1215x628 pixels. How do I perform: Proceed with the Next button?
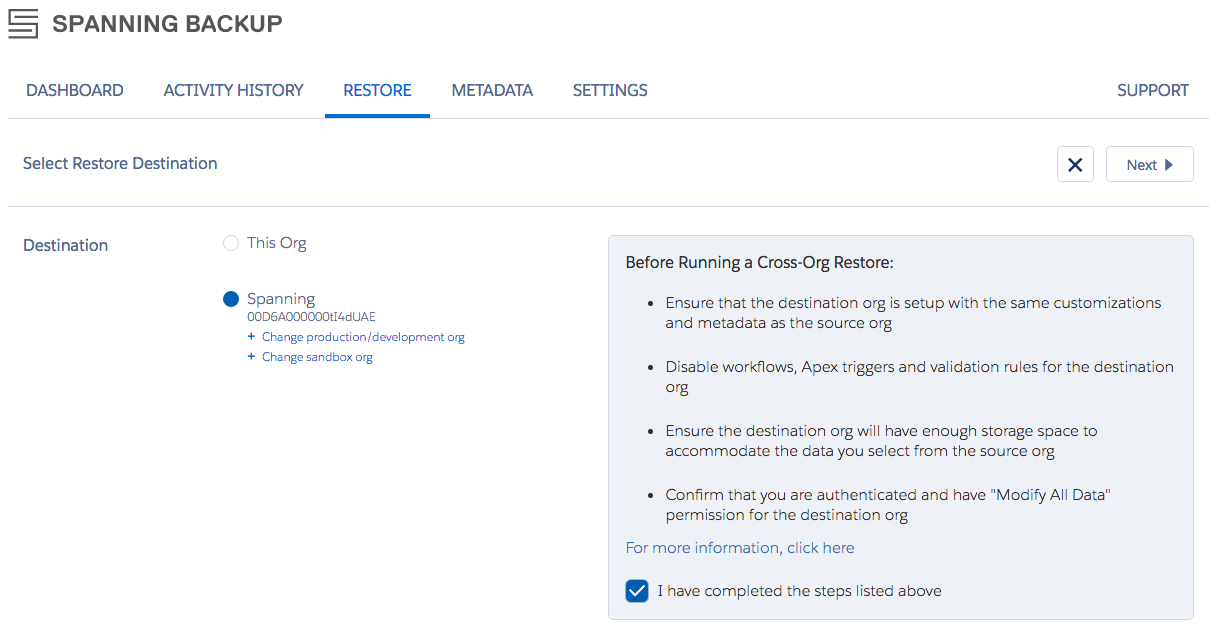coord(1150,164)
